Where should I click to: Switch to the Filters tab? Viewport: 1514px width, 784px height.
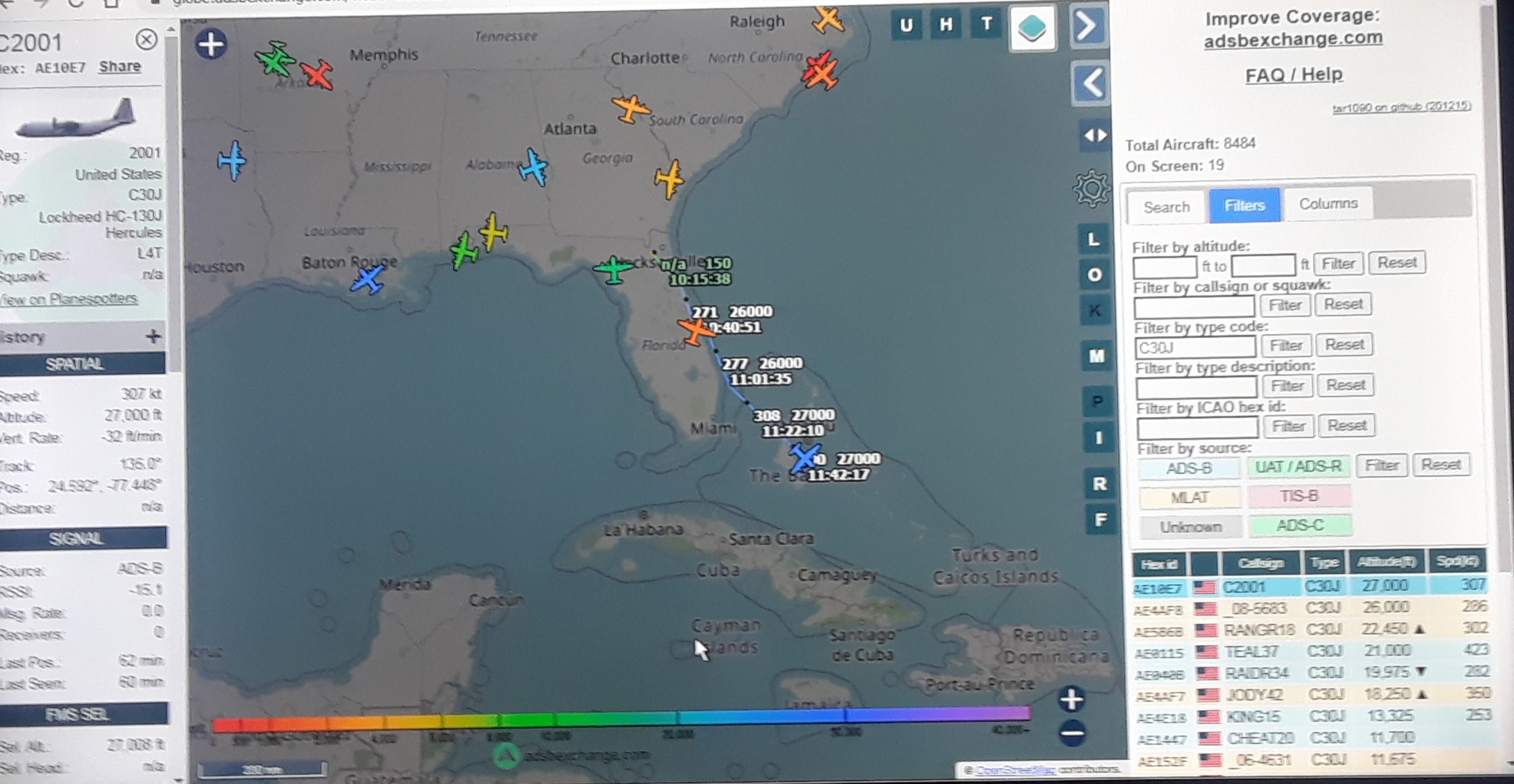coord(1244,205)
